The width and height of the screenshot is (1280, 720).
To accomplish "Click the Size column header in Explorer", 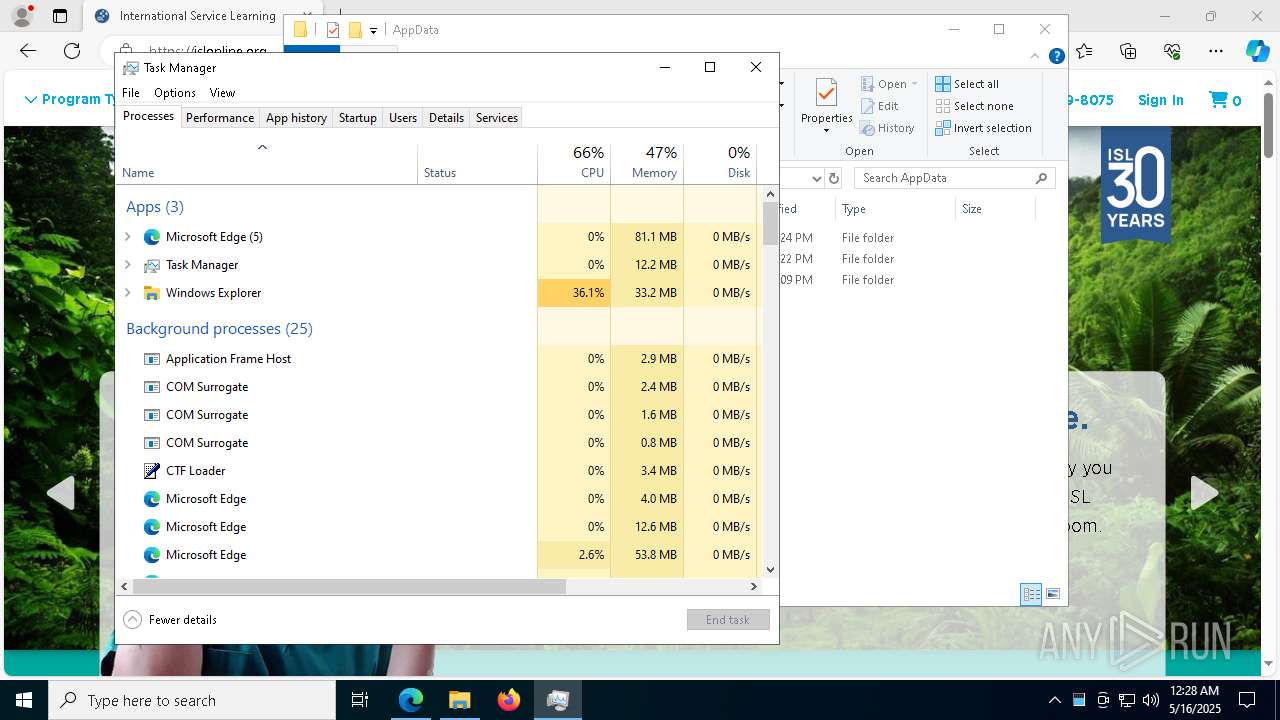I will pos(995,209).
